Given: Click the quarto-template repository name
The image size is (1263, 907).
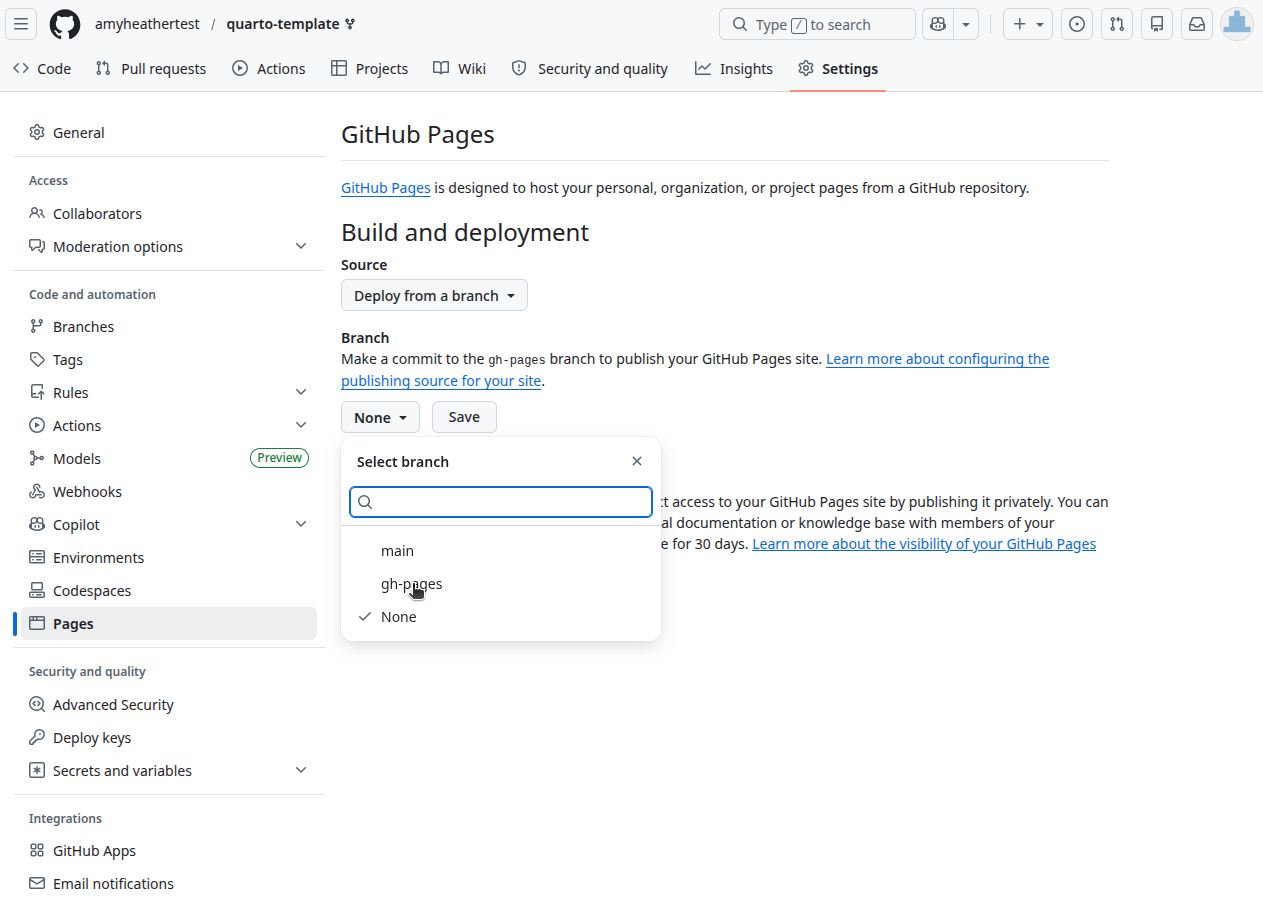Looking at the screenshot, I should coord(283,24).
